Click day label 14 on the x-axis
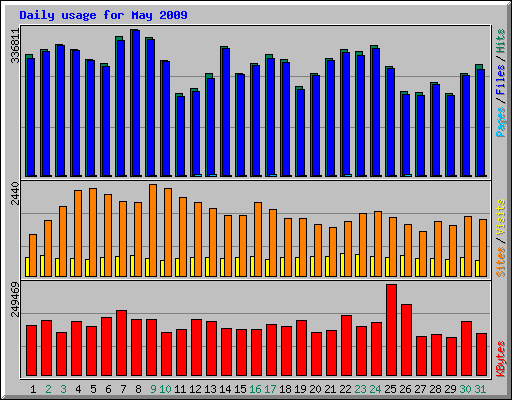The image size is (512, 400). tap(225, 389)
